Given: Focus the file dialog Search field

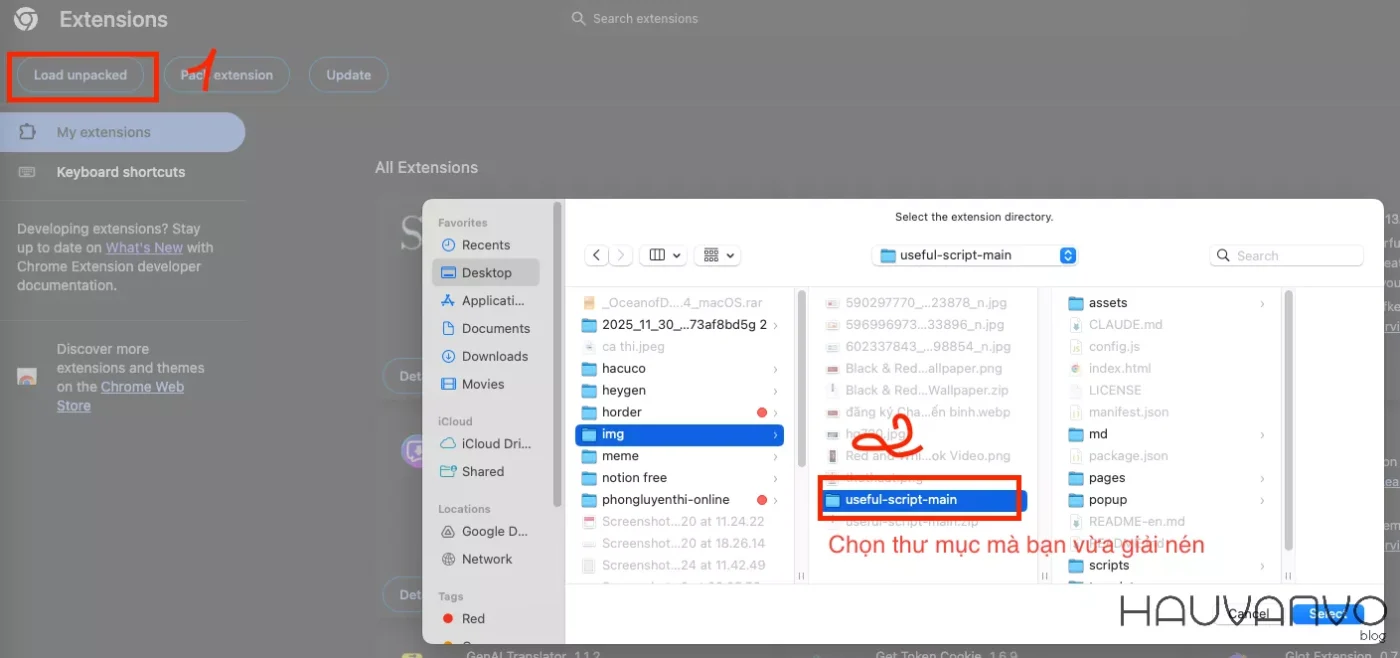Looking at the screenshot, I should (x=1287, y=255).
